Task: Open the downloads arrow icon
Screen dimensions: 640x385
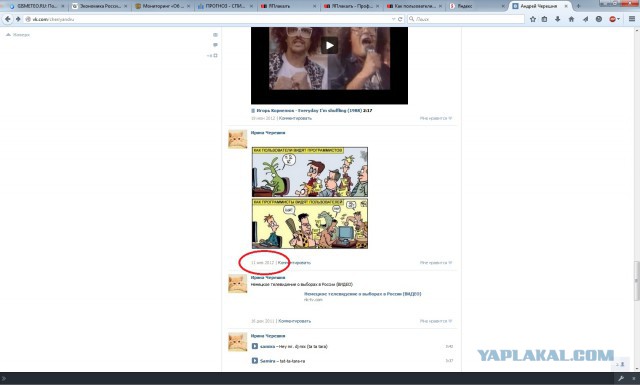Action: 558,19
